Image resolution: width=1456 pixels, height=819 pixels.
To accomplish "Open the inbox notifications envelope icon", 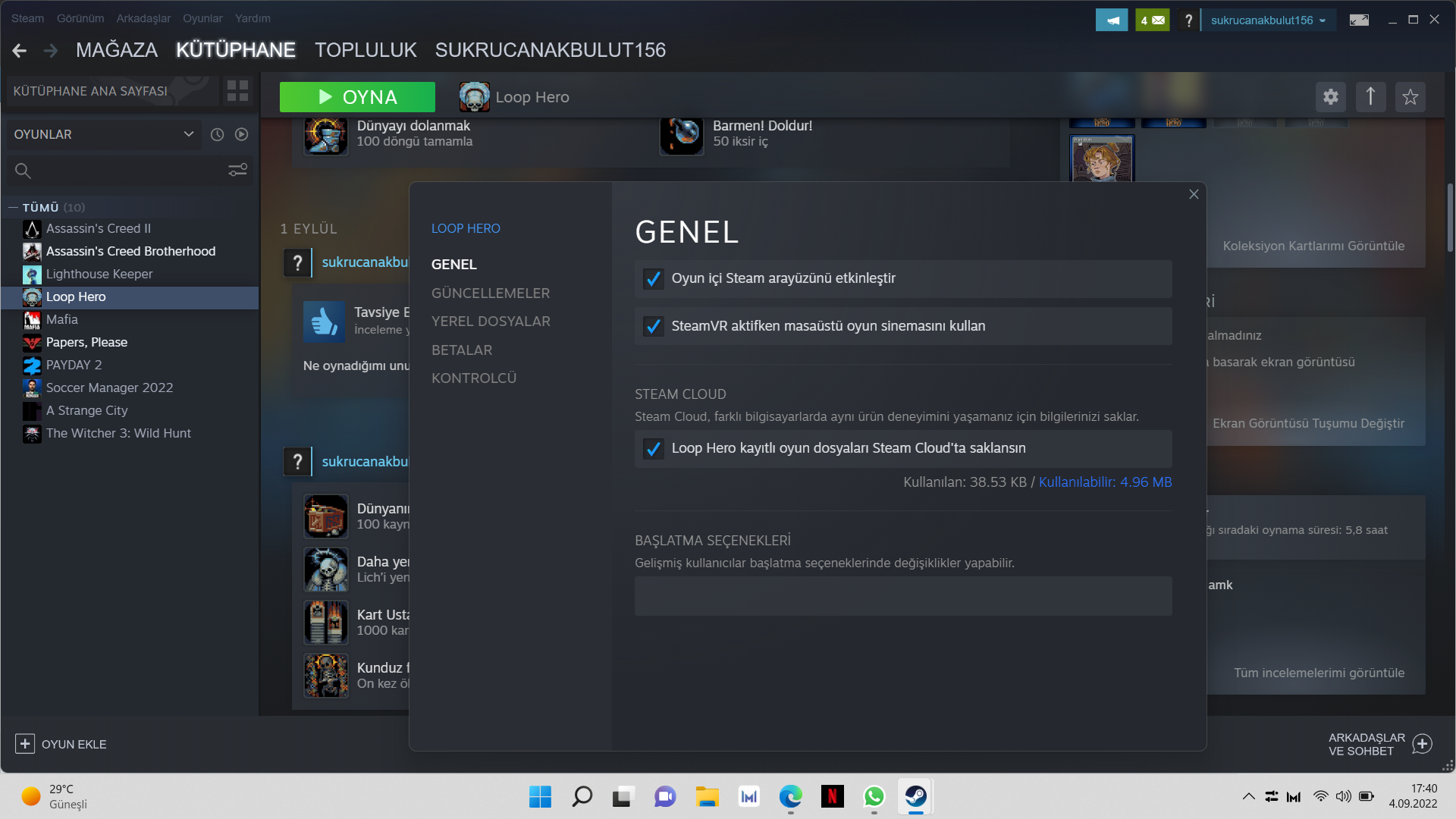I will click(1153, 20).
